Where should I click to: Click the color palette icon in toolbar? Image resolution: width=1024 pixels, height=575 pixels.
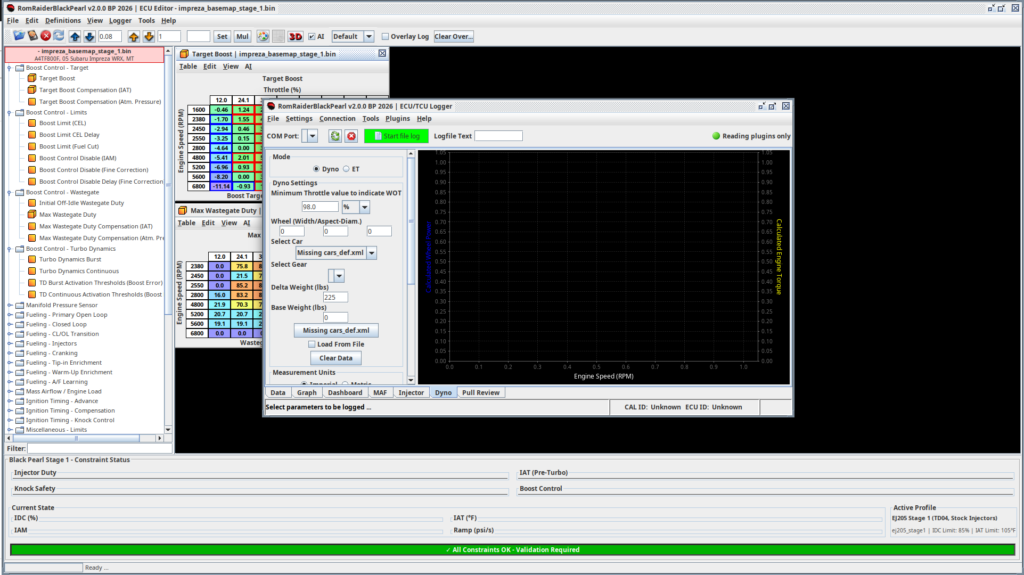[x=262, y=36]
